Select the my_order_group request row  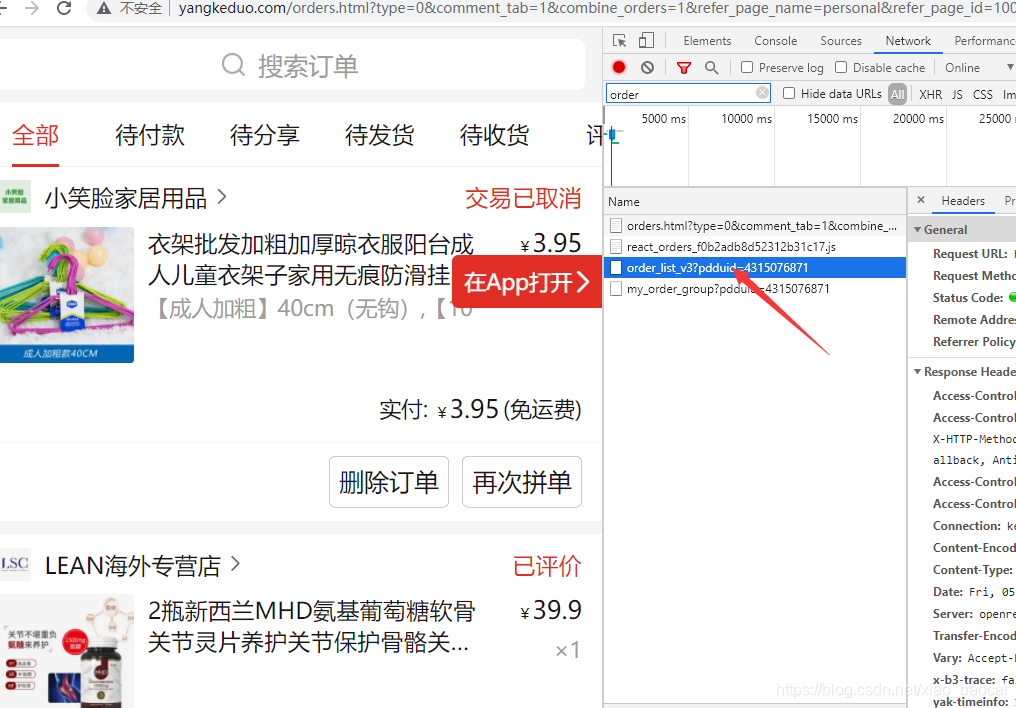(x=755, y=289)
